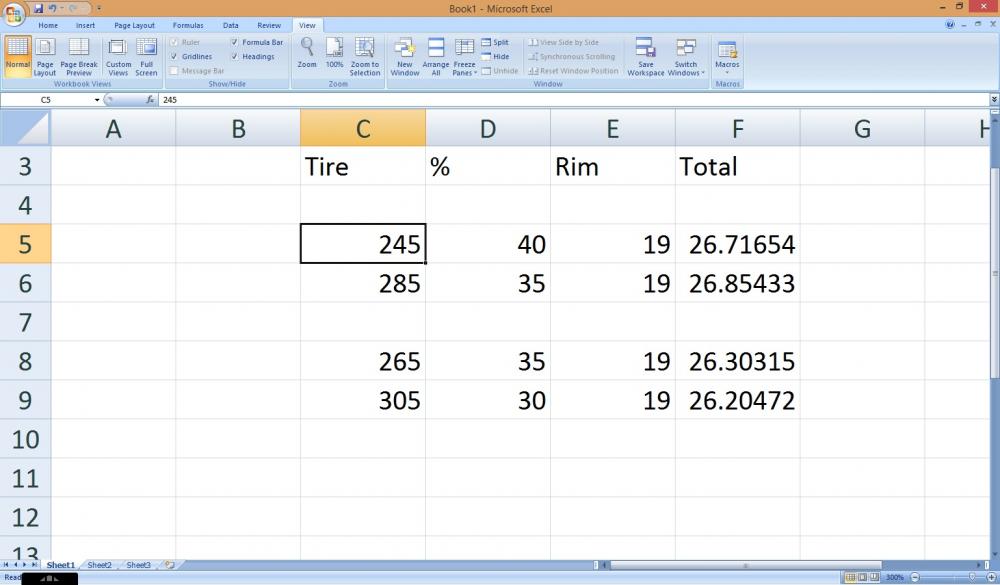Click Save Workspace
The height and width of the screenshot is (585, 1000).
click(645, 56)
